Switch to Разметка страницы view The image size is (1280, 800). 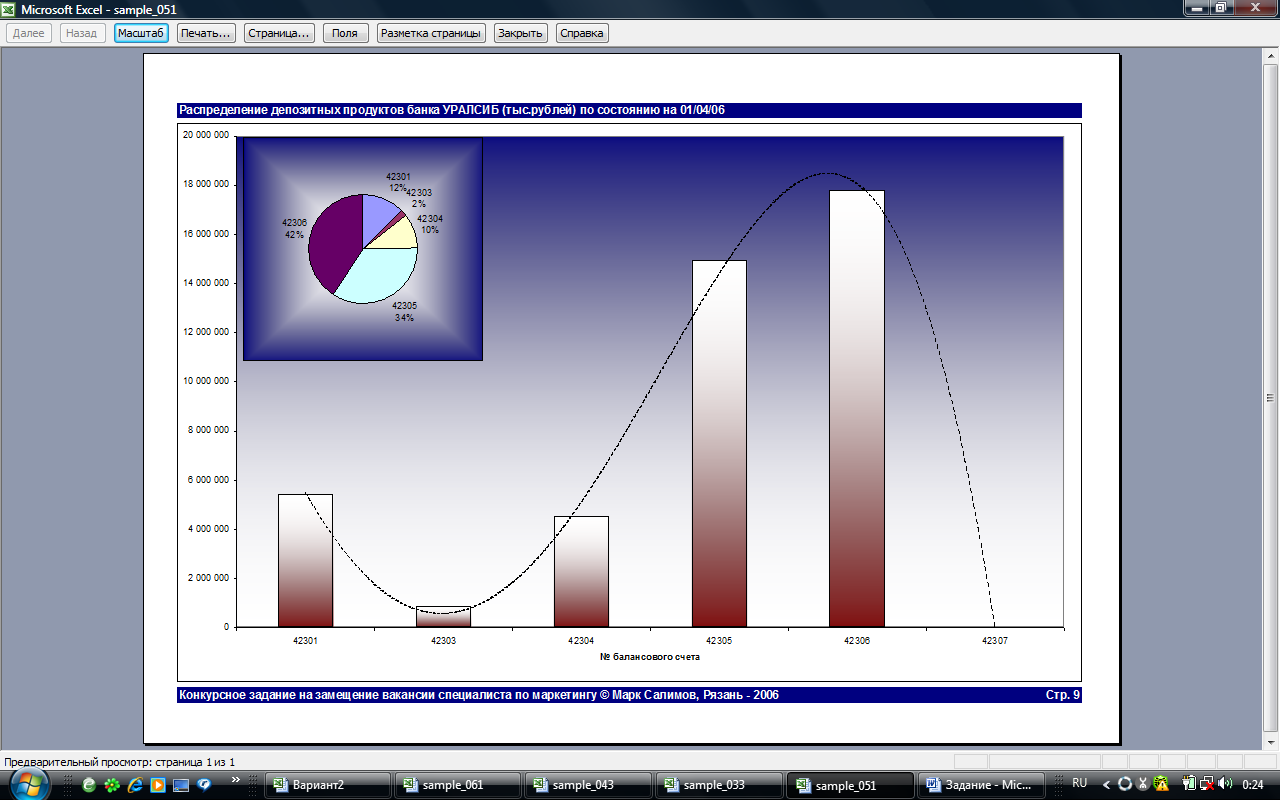(x=432, y=33)
